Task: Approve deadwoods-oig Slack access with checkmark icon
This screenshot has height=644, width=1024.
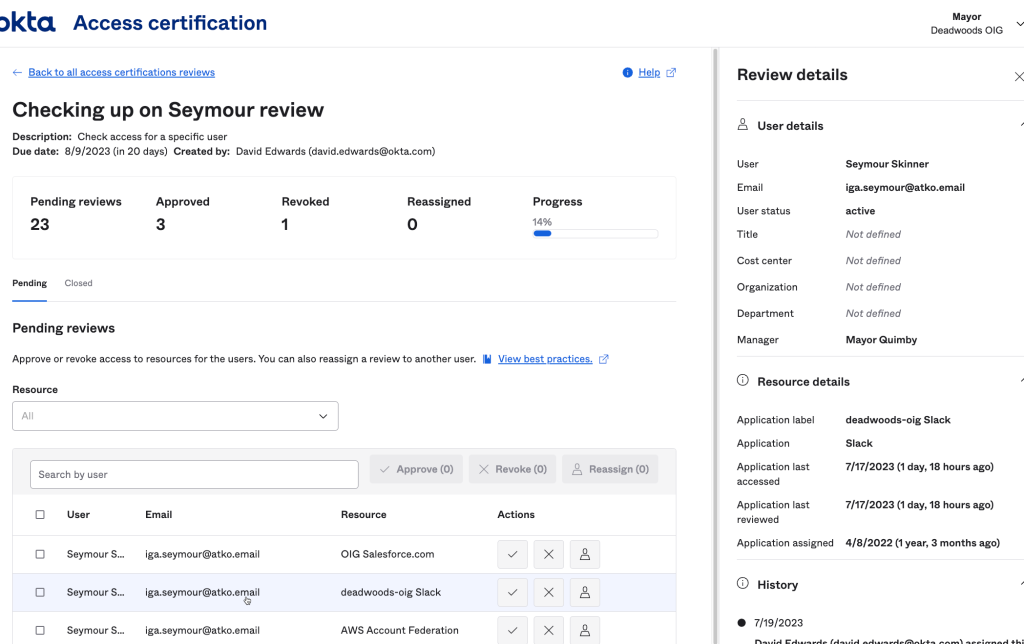Action: tap(512, 592)
